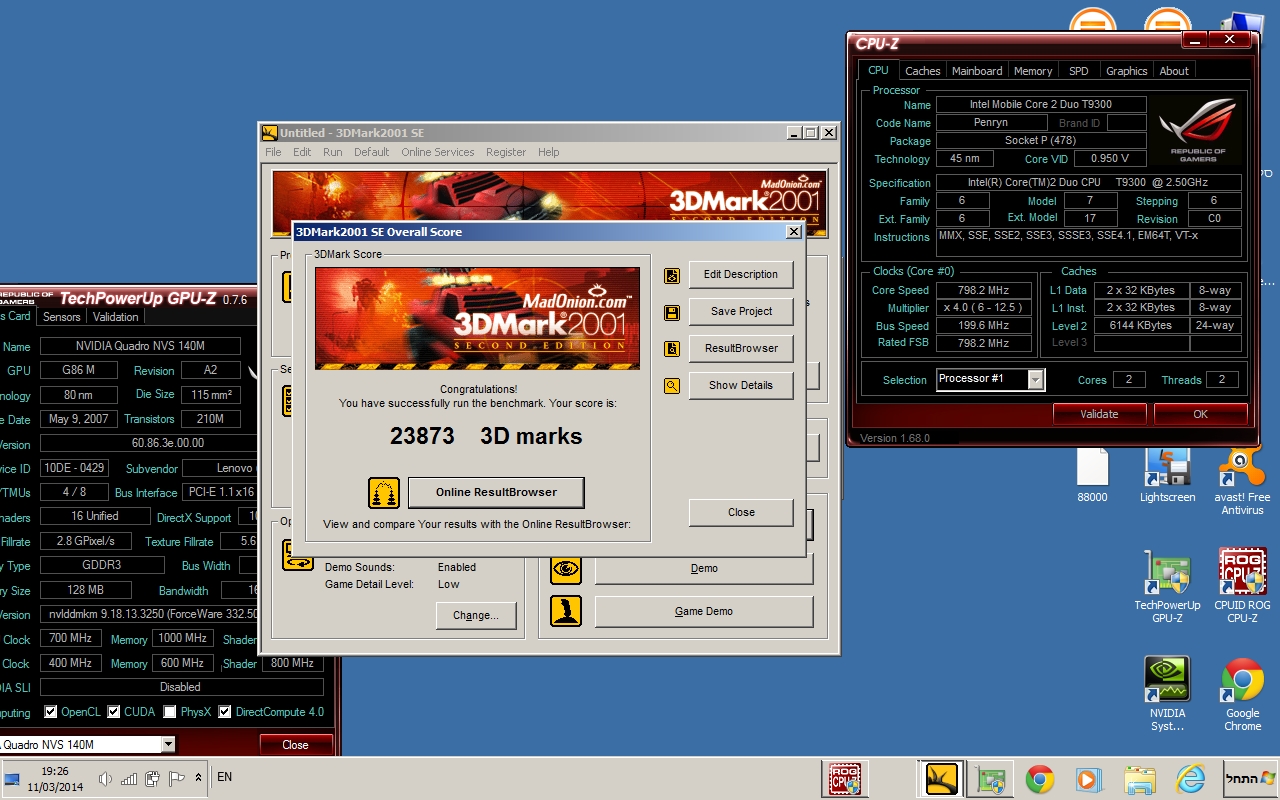Click the EN language indicator
1280x800 pixels.
(x=224, y=777)
